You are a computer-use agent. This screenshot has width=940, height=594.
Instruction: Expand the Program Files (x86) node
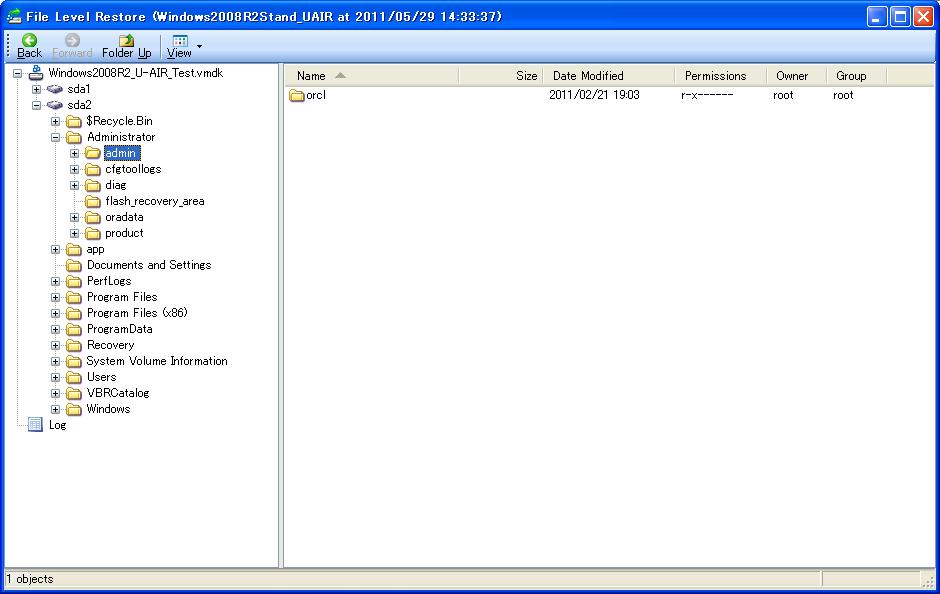[x=55, y=313]
